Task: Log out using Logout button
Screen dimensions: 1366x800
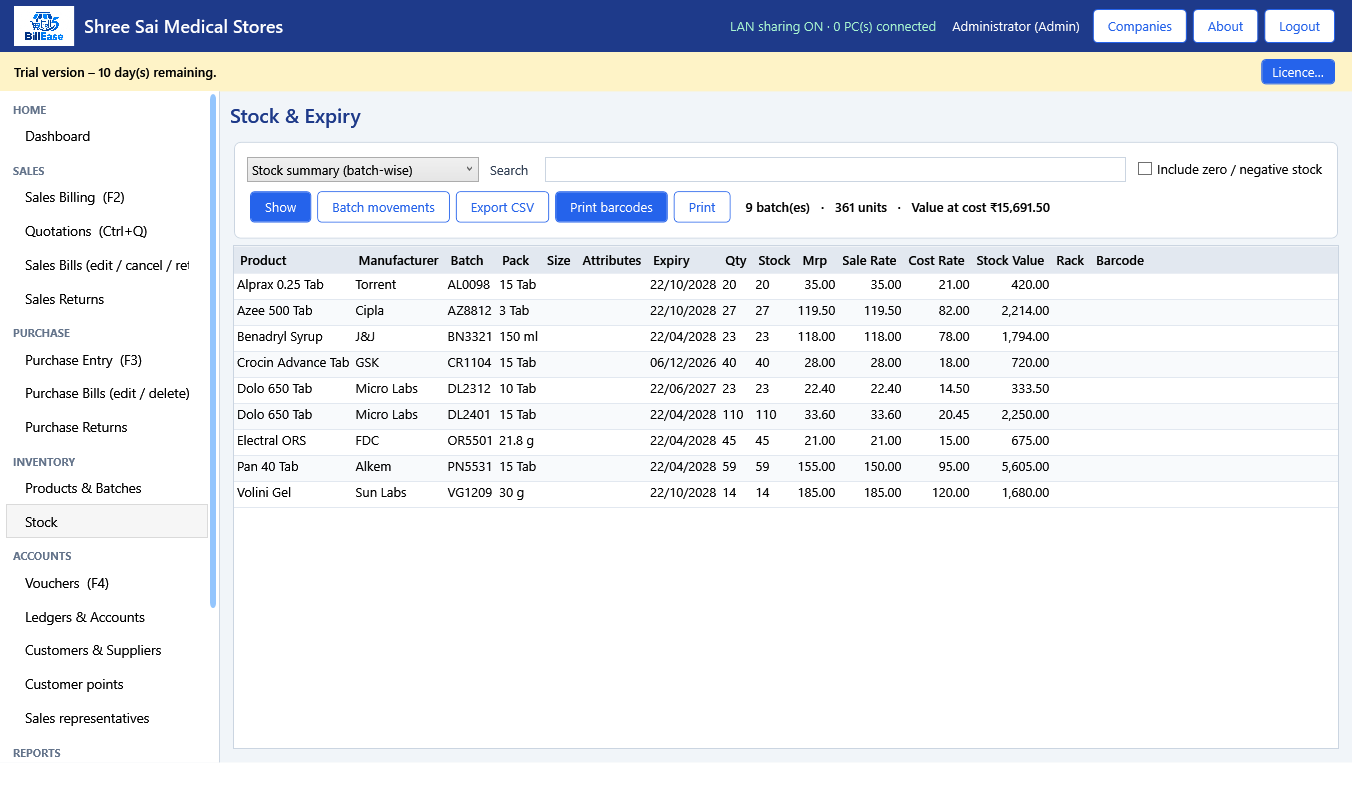Action: tap(1300, 26)
